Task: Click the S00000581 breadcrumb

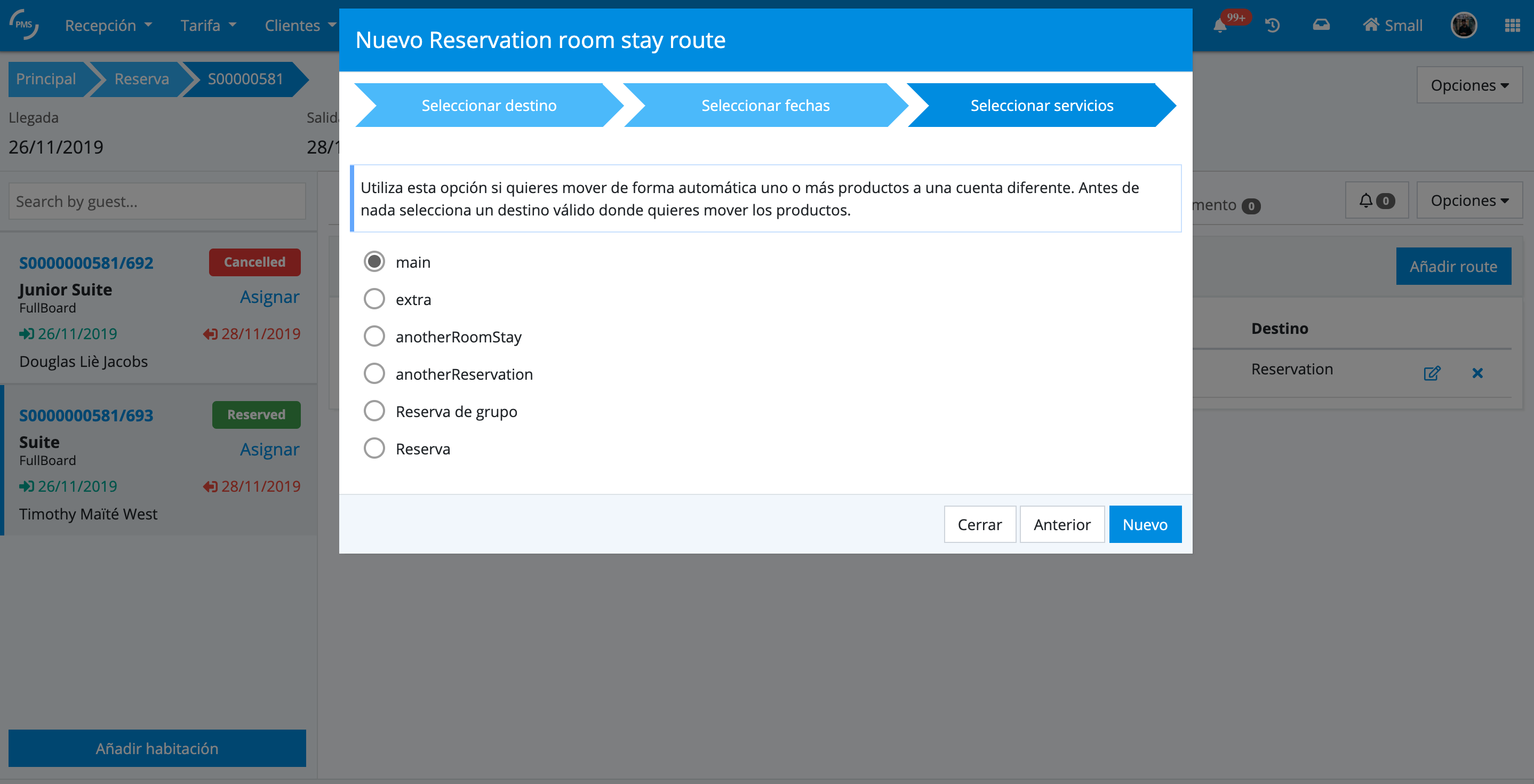Action: click(x=245, y=79)
